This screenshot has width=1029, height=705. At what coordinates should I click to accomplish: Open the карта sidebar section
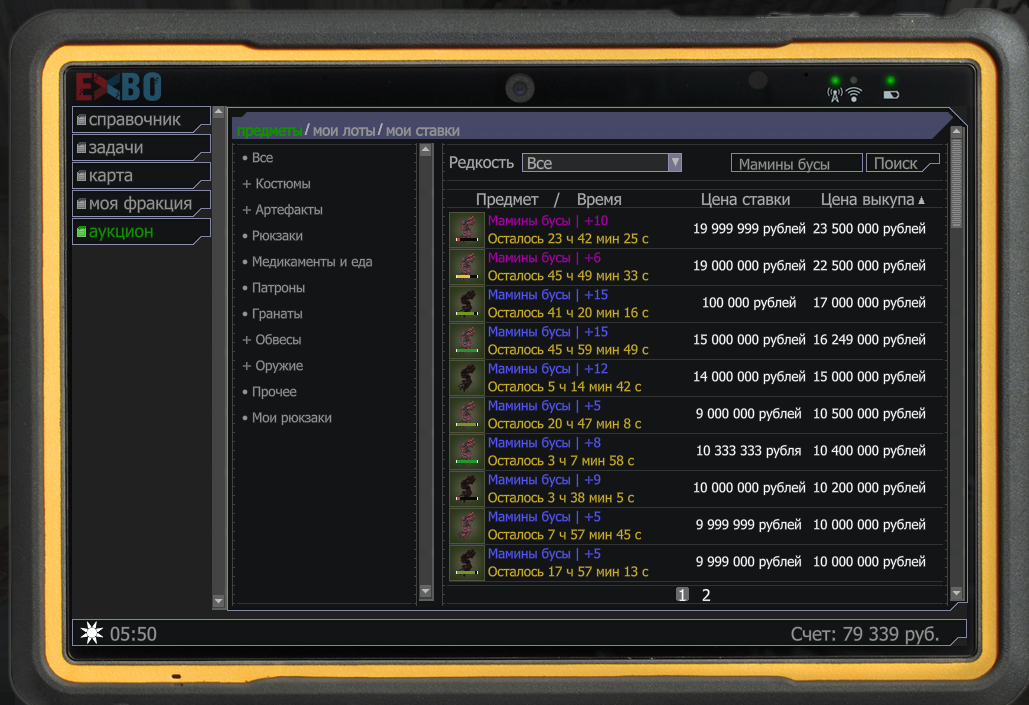[141, 175]
